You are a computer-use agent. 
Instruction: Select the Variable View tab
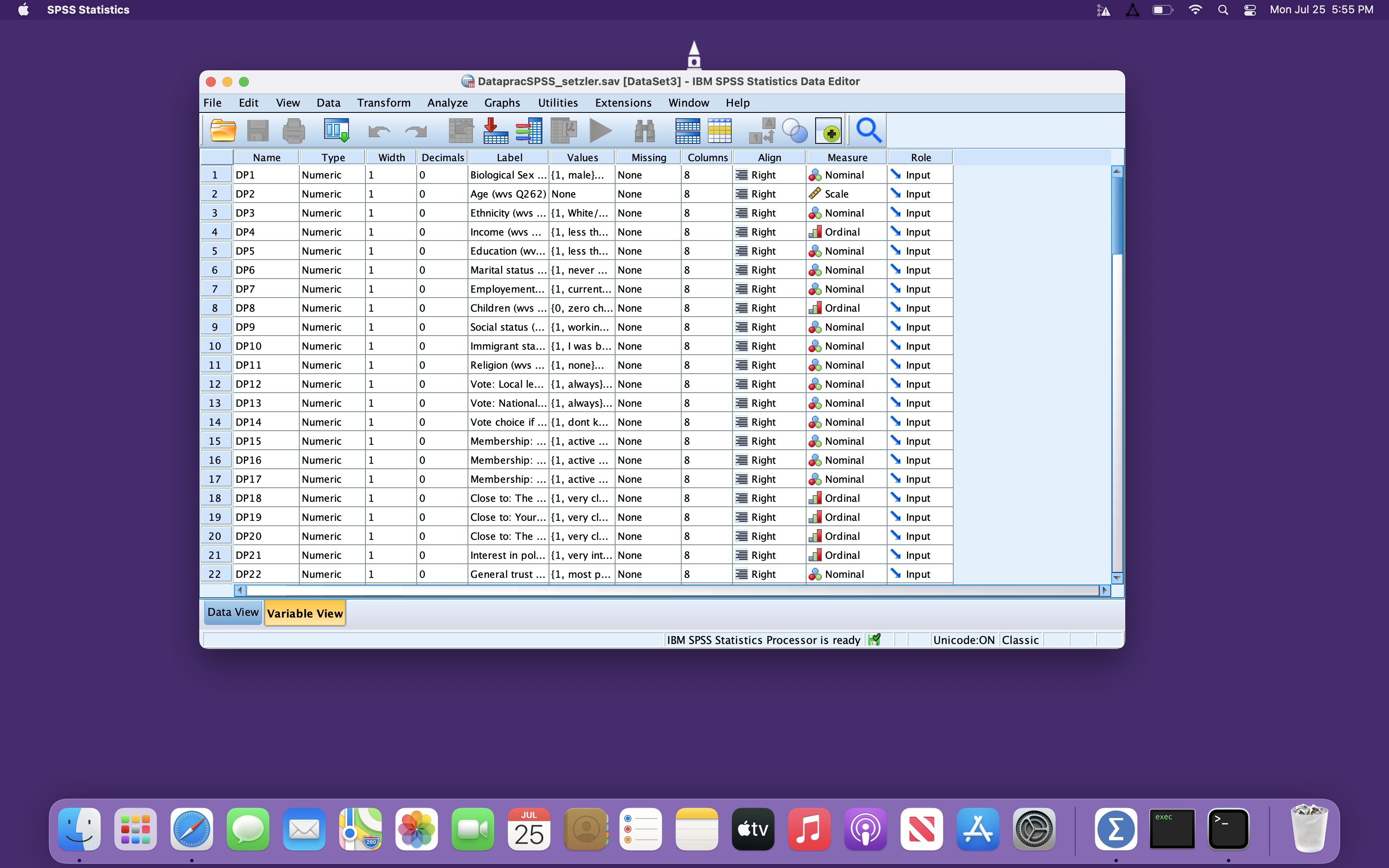(305, 613)
